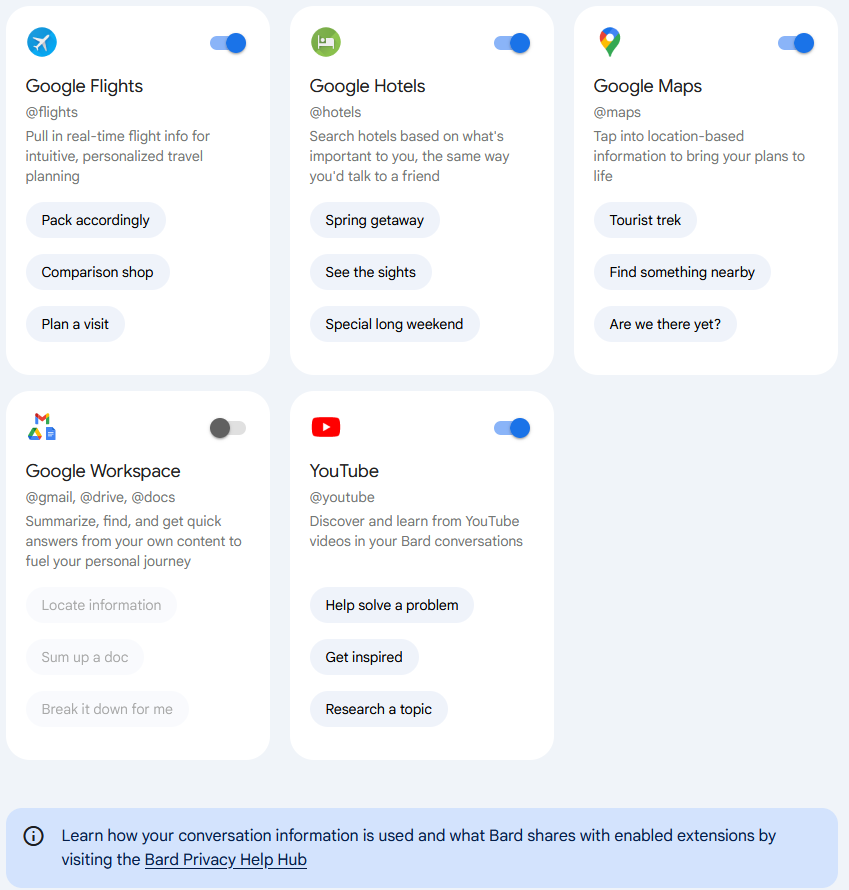This screenshot has width=849, height=890.
Task: Click the Special long weekend chip
Action: pyautogui.click(x=394, y=324)
